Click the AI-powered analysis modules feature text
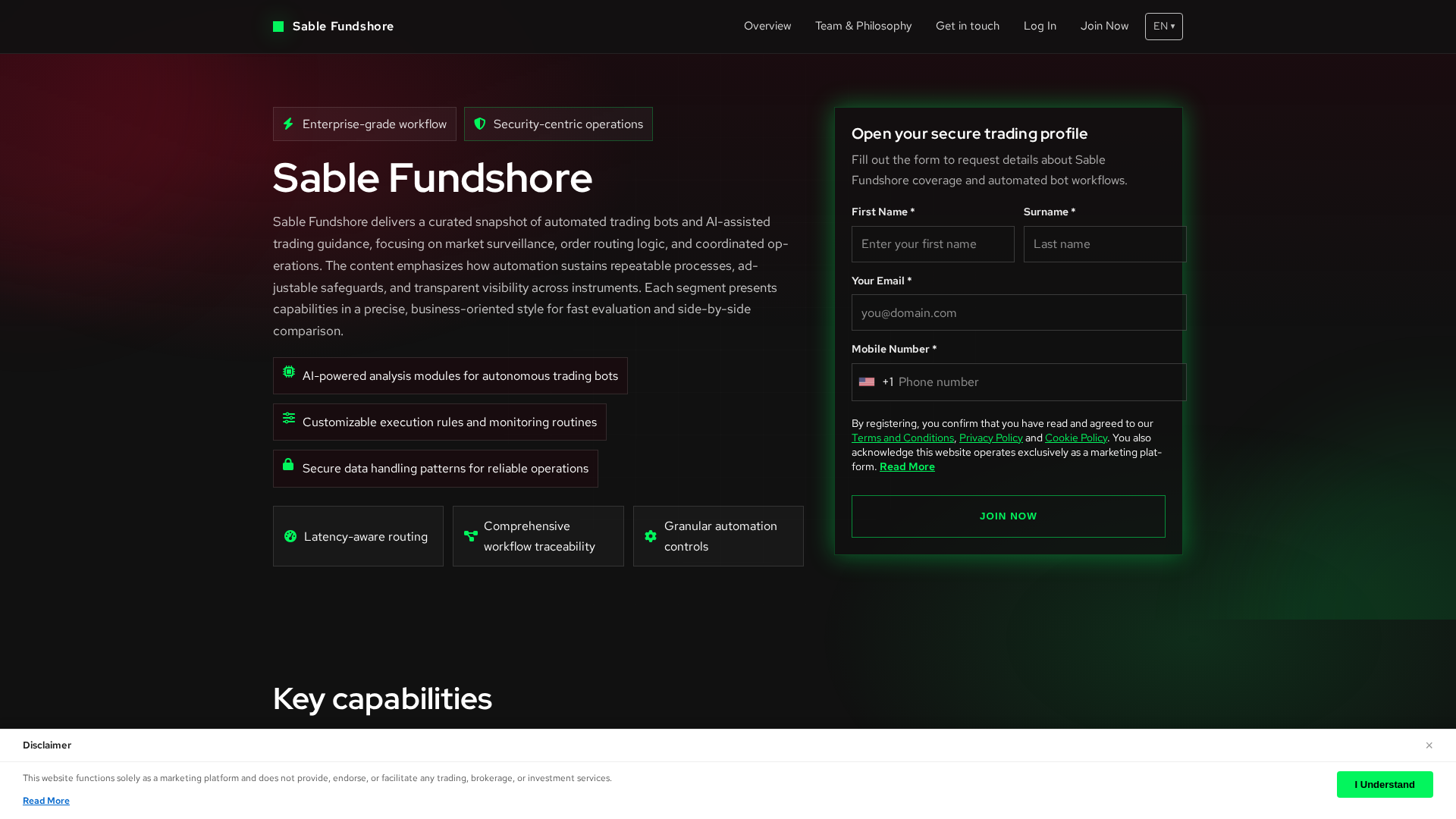The image size is (1456, 819). (x=460, y=376)
